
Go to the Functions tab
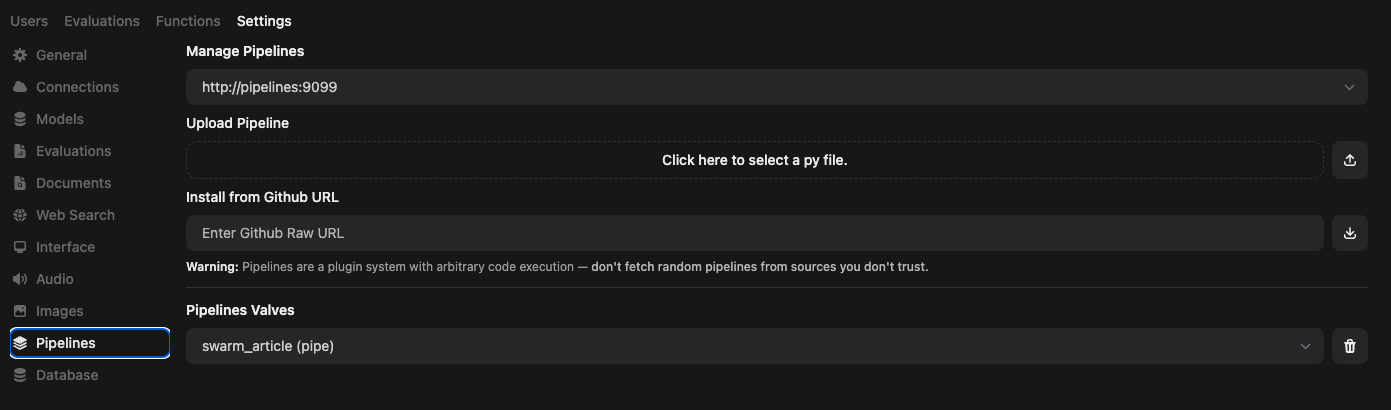pos(188,21)
